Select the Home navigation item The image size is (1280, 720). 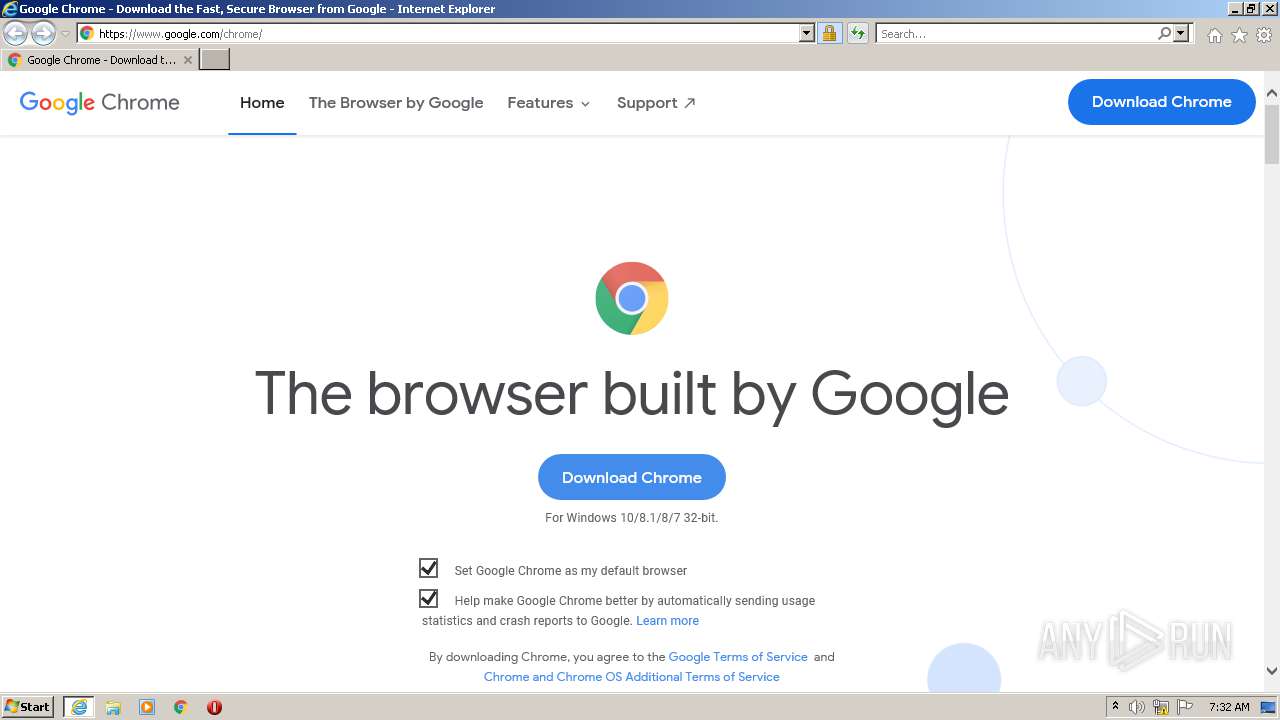[262, 102]
